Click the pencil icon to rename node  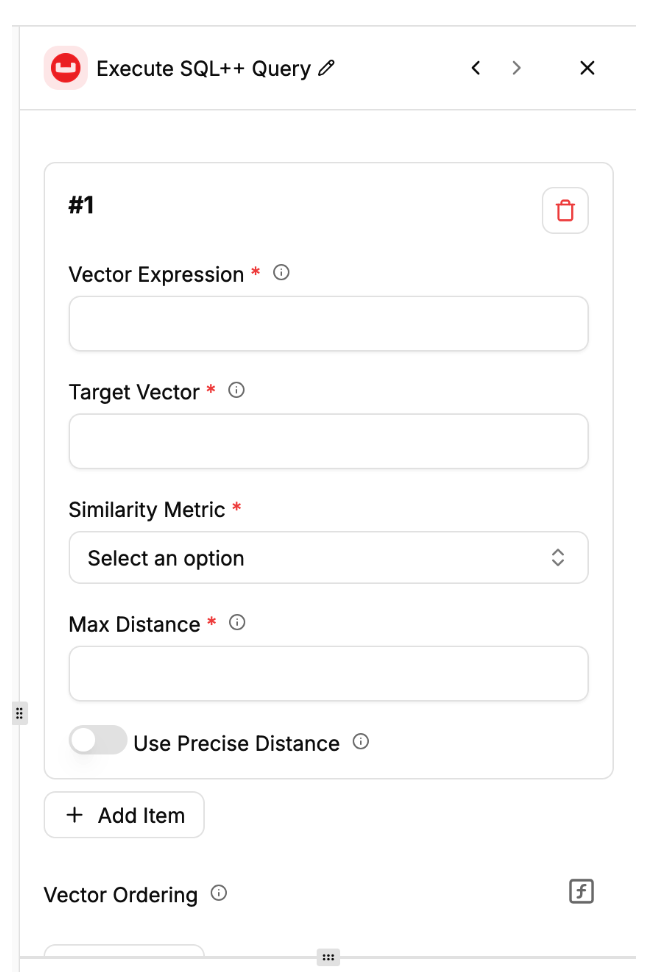pyautogui.click(x=327, y=68)
